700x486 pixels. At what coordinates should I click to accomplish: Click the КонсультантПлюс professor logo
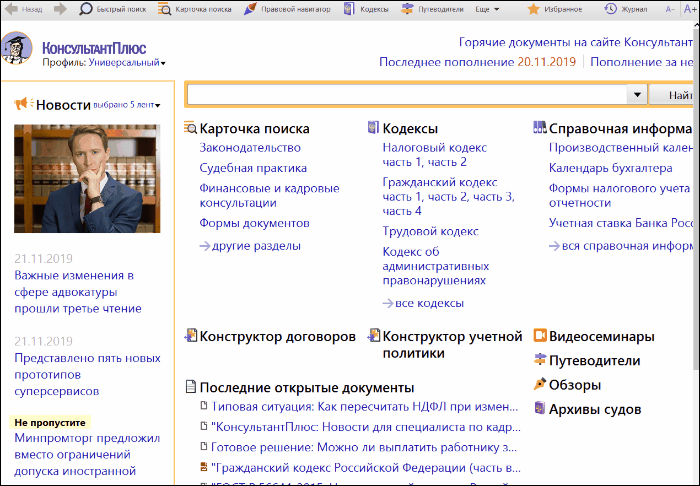coord(17,48)
